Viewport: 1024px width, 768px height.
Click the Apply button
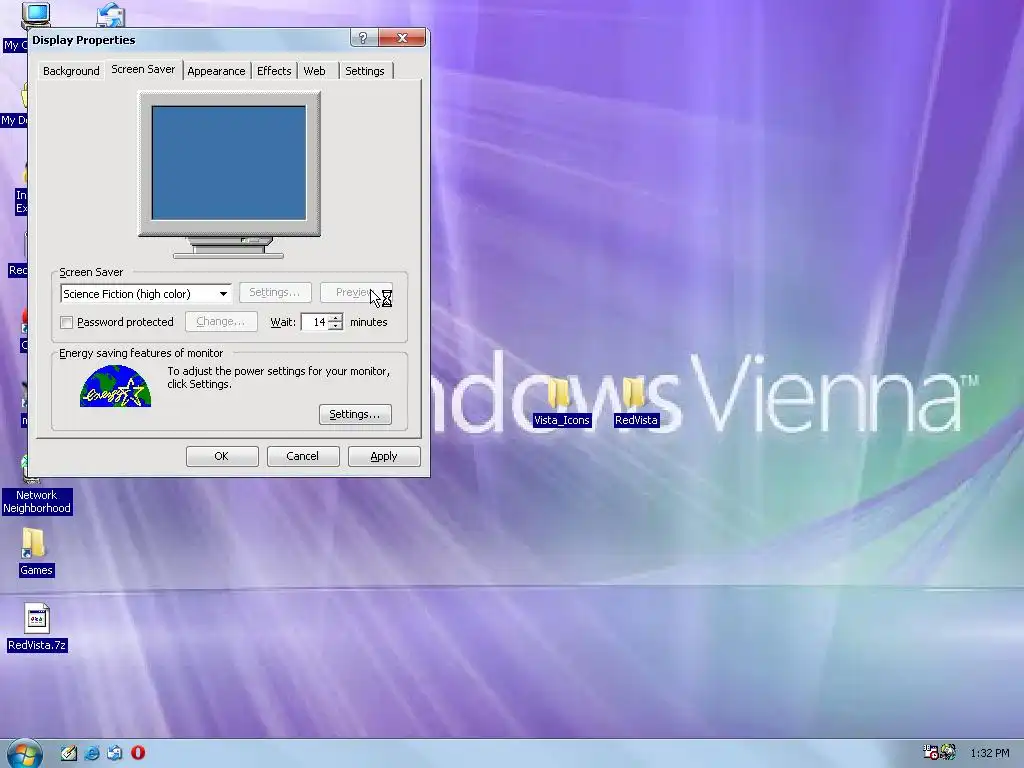click(384, 456)
